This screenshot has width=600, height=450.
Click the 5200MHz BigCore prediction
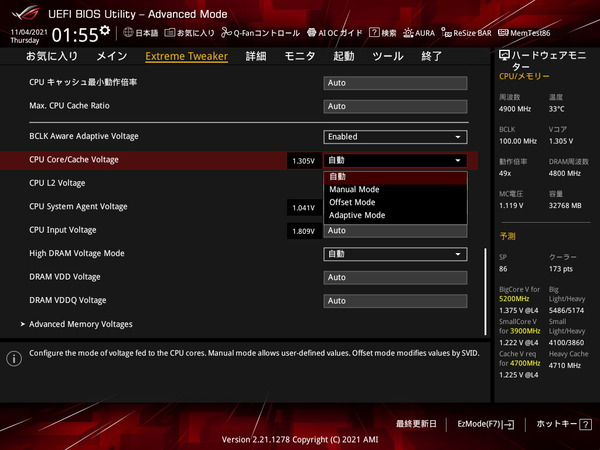[x=514, y=299]
